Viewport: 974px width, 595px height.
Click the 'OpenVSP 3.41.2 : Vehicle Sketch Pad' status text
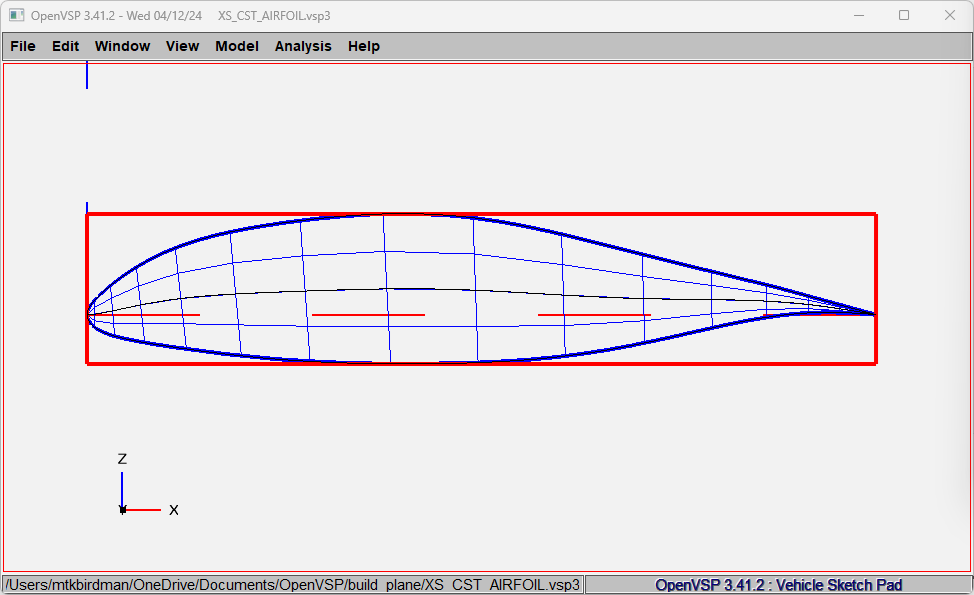(778, 585)
